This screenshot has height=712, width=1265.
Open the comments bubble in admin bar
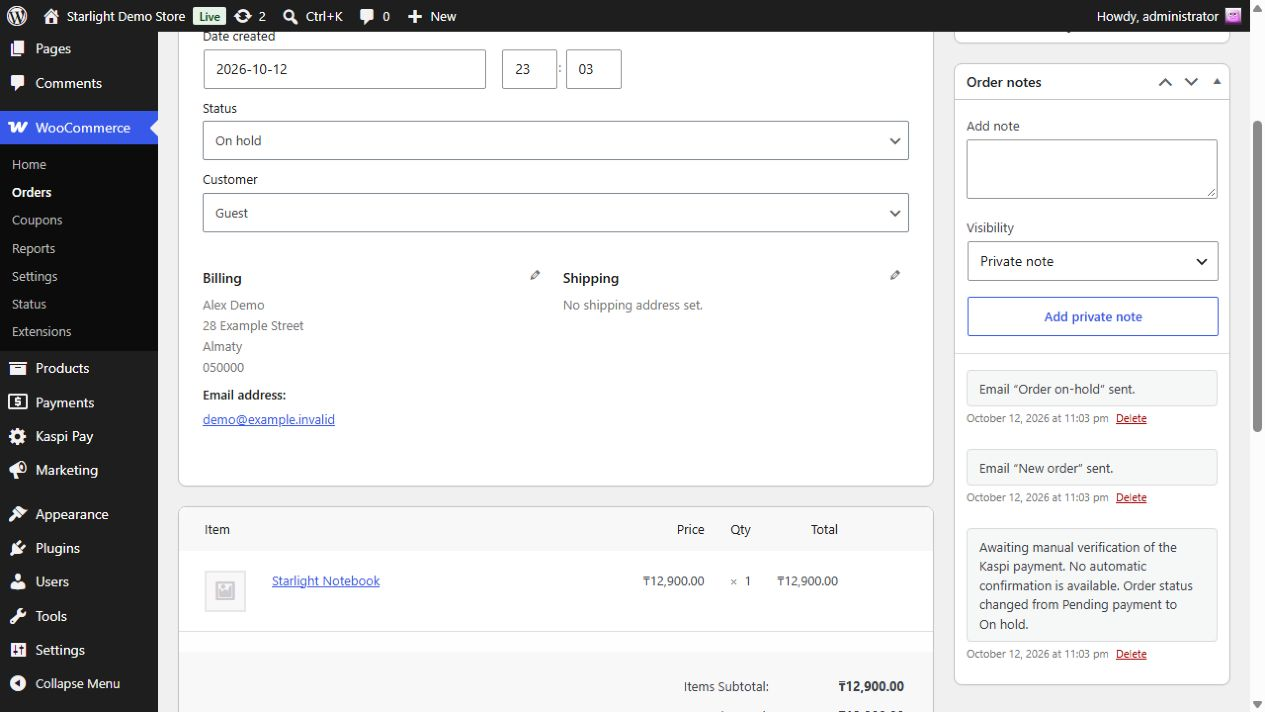[x=367, y=16]
